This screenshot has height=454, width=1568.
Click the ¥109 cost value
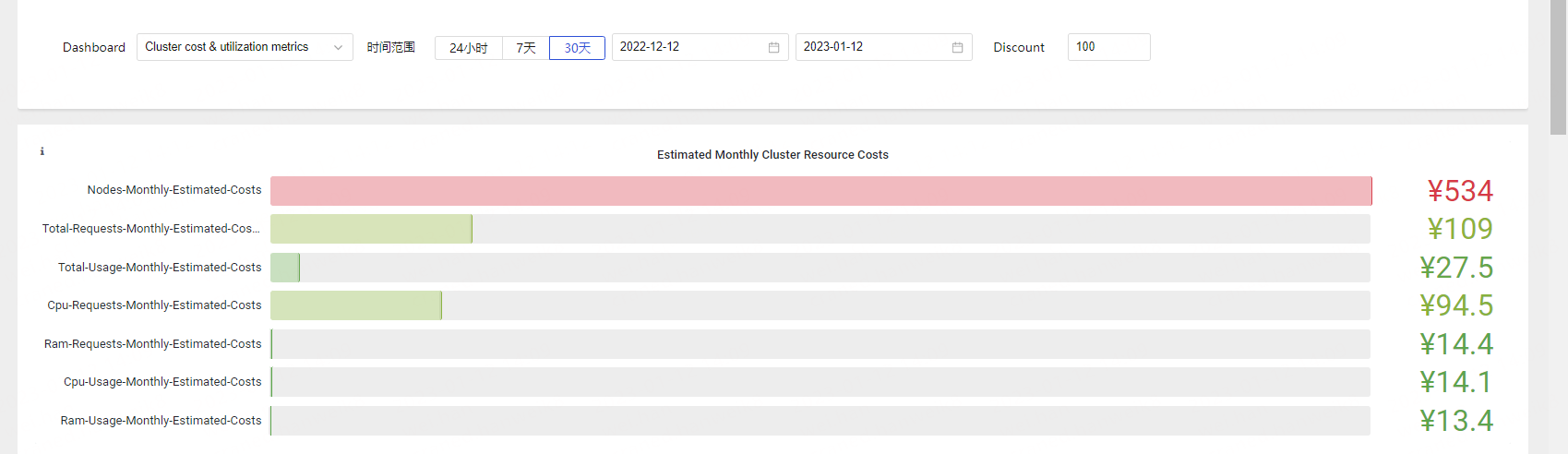coord(1460,229)
